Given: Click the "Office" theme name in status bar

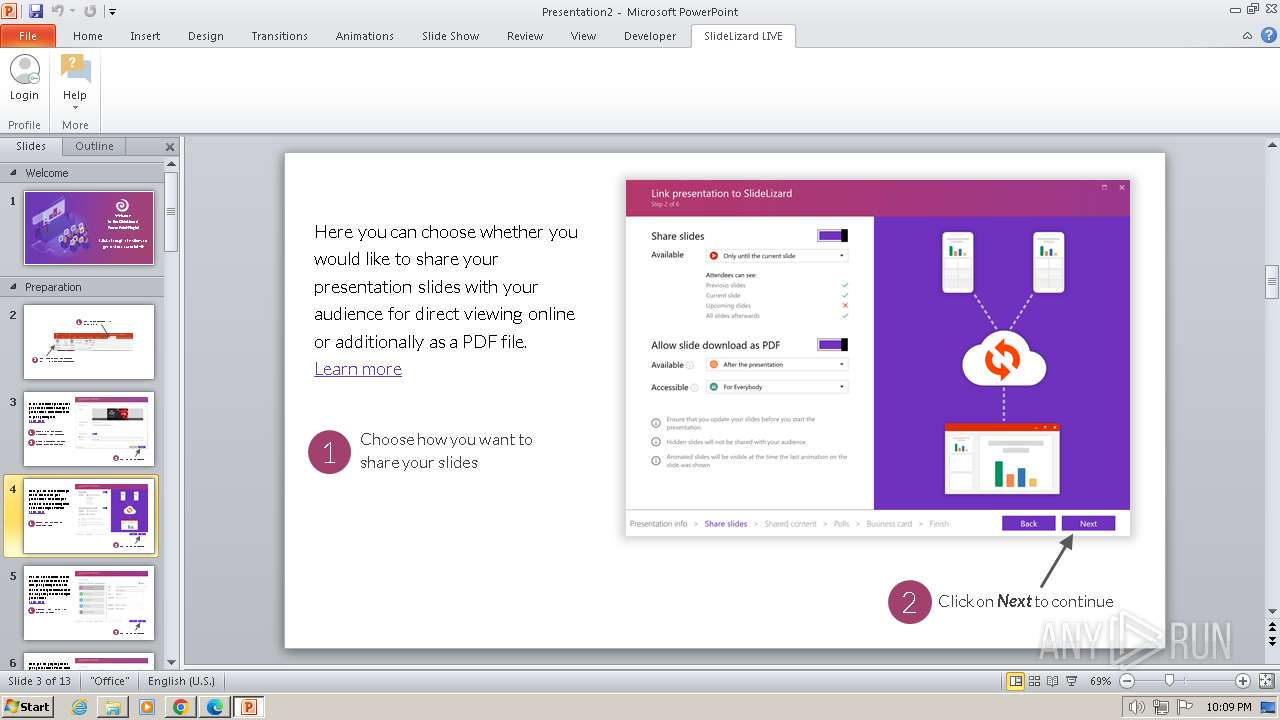Looking at the screenshot, I should click(x=110, y=681).
